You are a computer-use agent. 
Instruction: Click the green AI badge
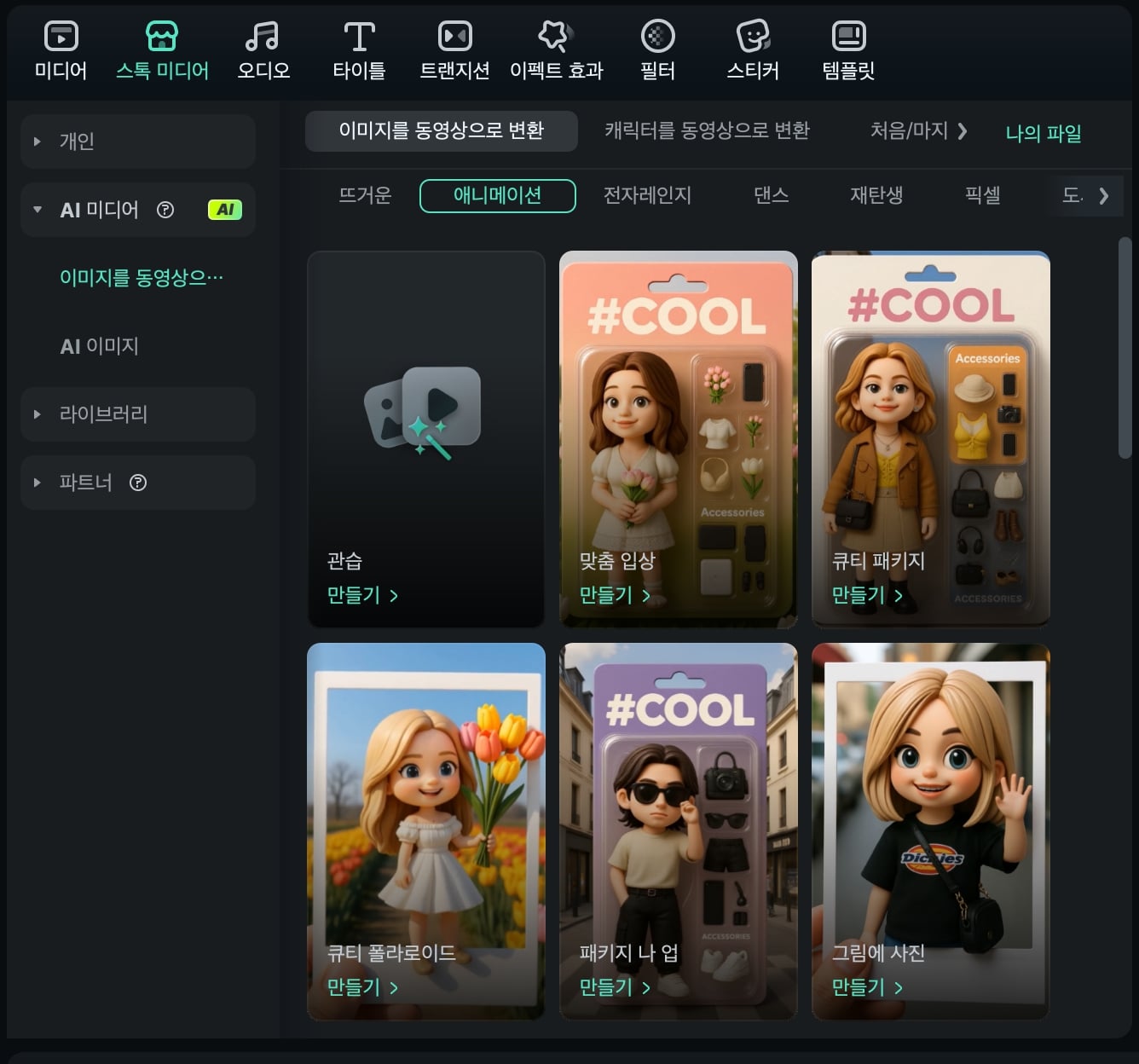pos(225,210)
